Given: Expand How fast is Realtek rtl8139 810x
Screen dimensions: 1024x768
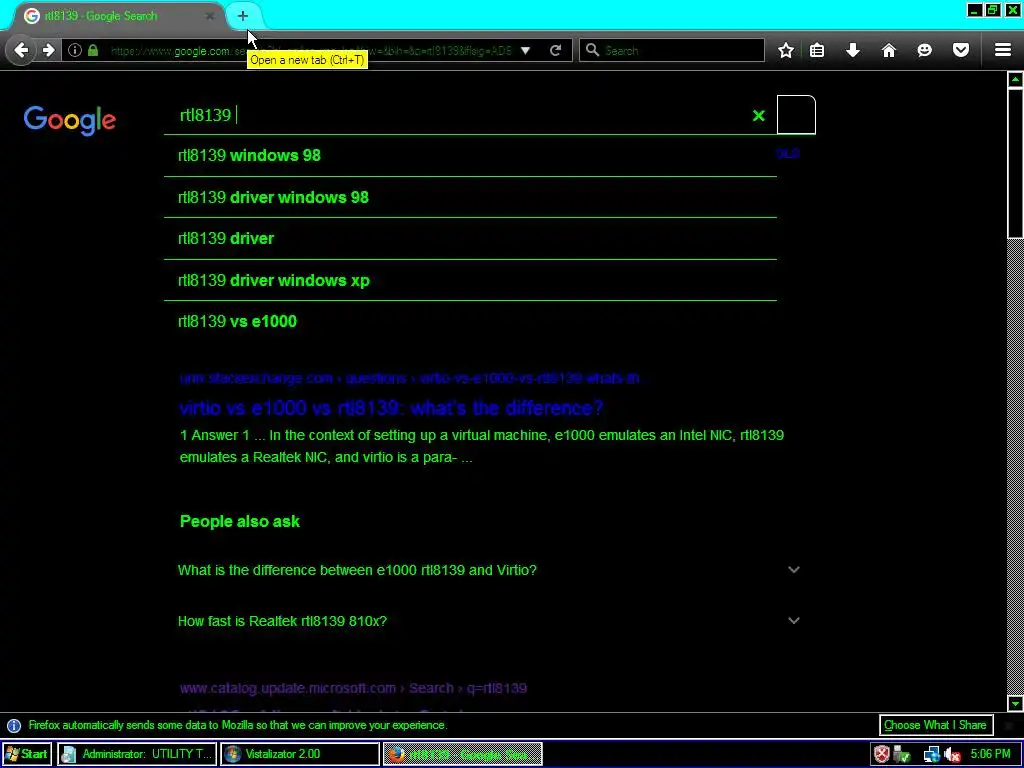Looking at the screenshot, I should [x=488, y=621].
